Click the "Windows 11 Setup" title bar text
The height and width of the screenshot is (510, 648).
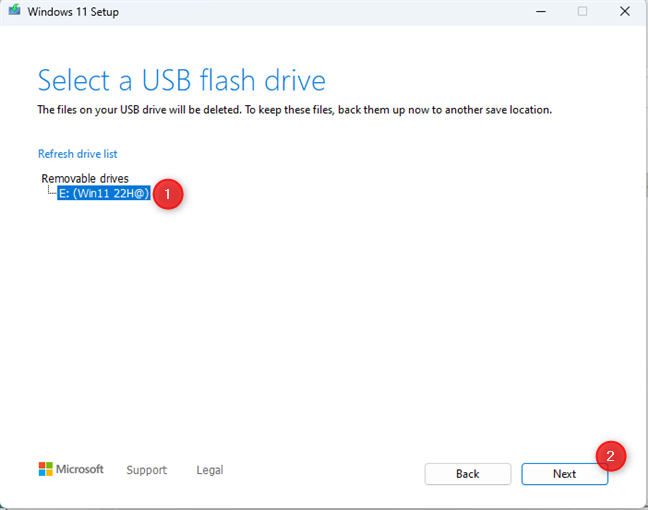tap(73, 12)
